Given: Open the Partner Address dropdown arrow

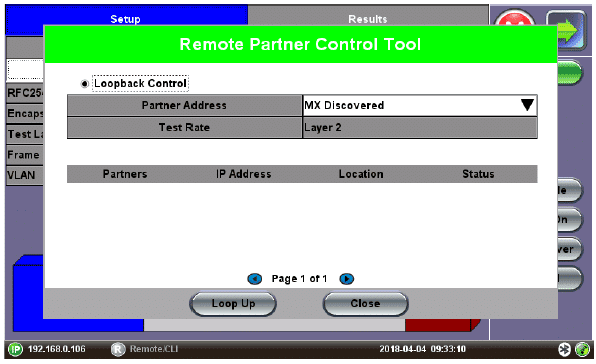Looking at the screenshot, I should (x=527, y=105).
